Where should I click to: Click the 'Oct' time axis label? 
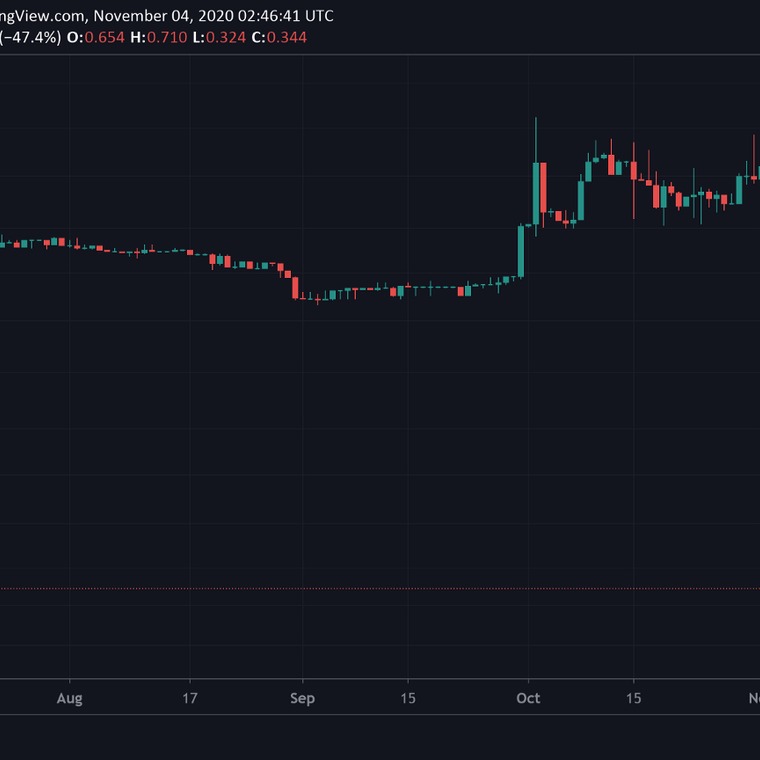click(x=528, y=698)
